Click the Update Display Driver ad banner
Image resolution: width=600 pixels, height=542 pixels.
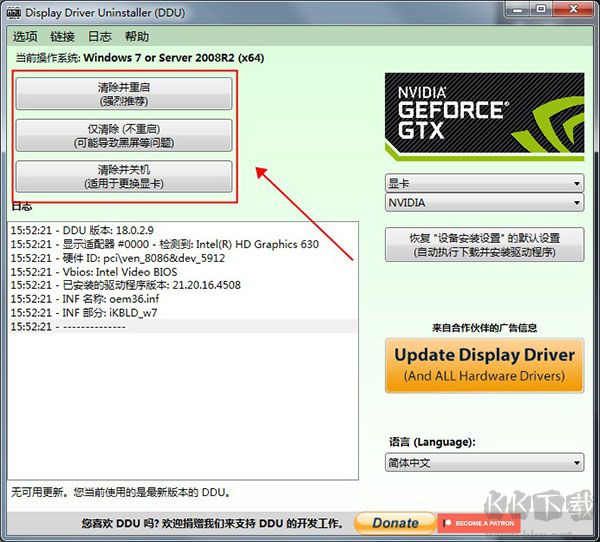coord(484,364)
